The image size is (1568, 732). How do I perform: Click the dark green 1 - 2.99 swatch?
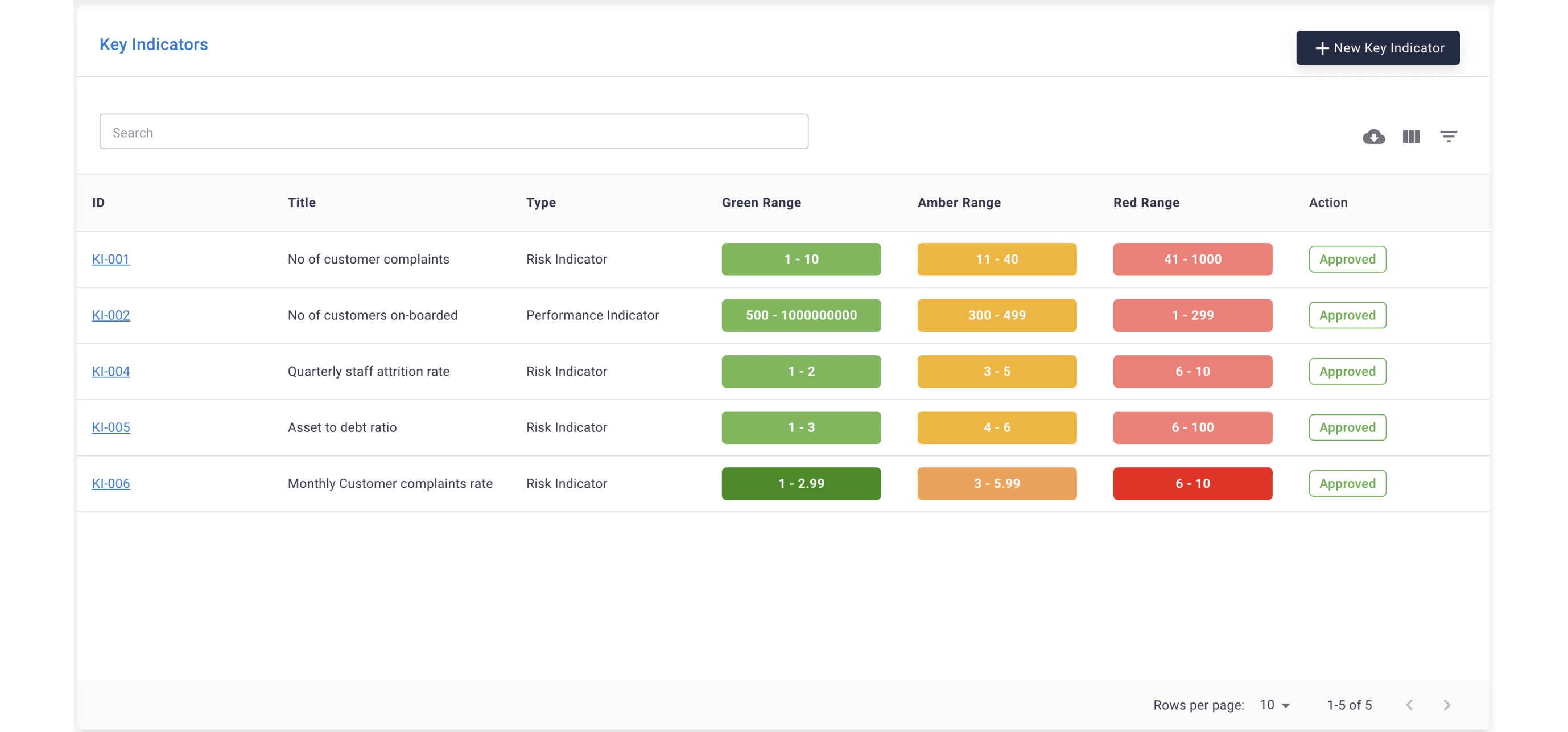(x=800, y=483)
